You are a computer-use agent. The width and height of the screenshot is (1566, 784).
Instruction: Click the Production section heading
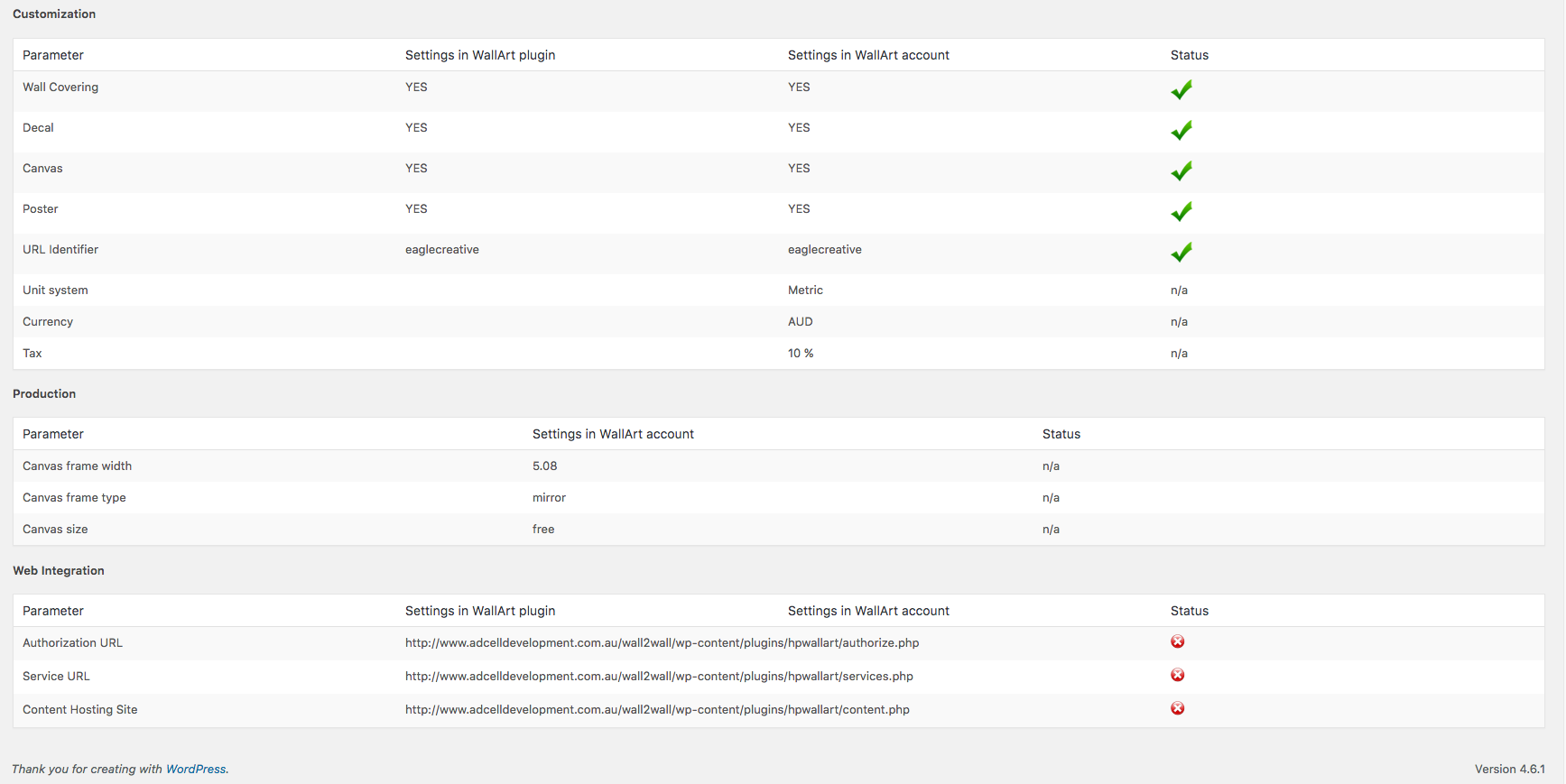pos(44,393)
